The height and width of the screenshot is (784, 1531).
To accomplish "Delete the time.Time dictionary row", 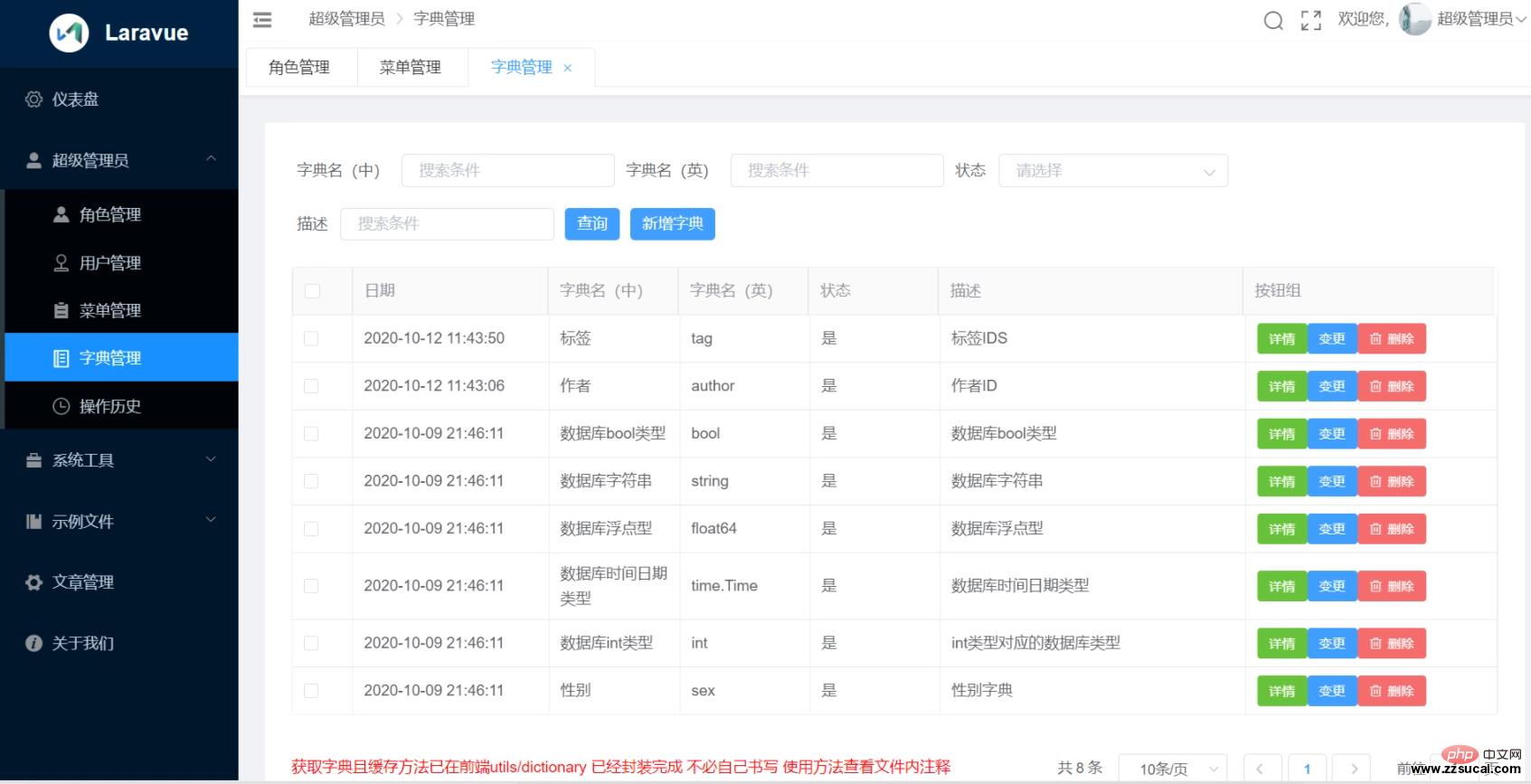I will pyautogui.click(x=1392, y=586).
